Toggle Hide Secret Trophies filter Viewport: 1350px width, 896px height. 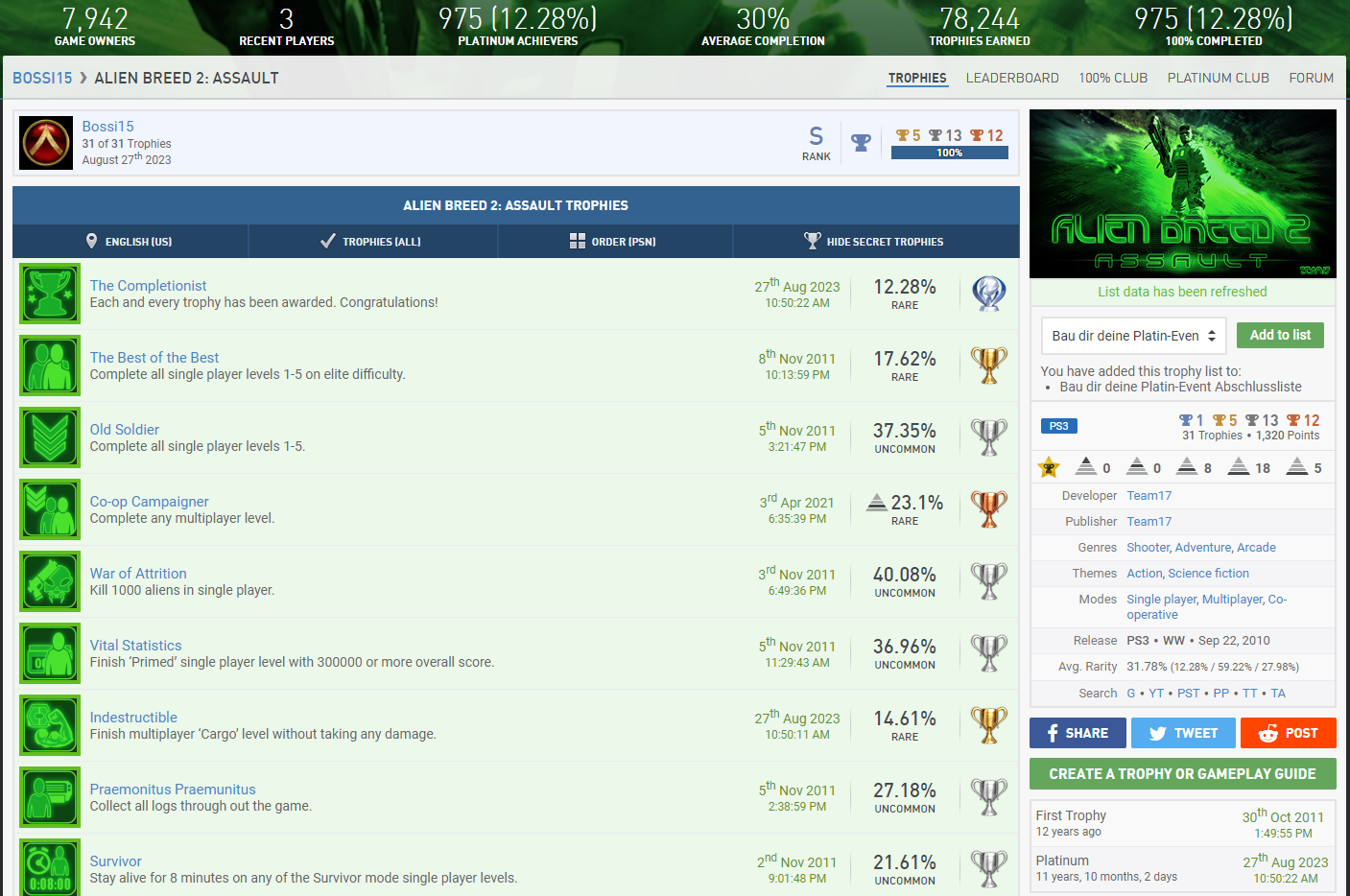coord(873,242)
